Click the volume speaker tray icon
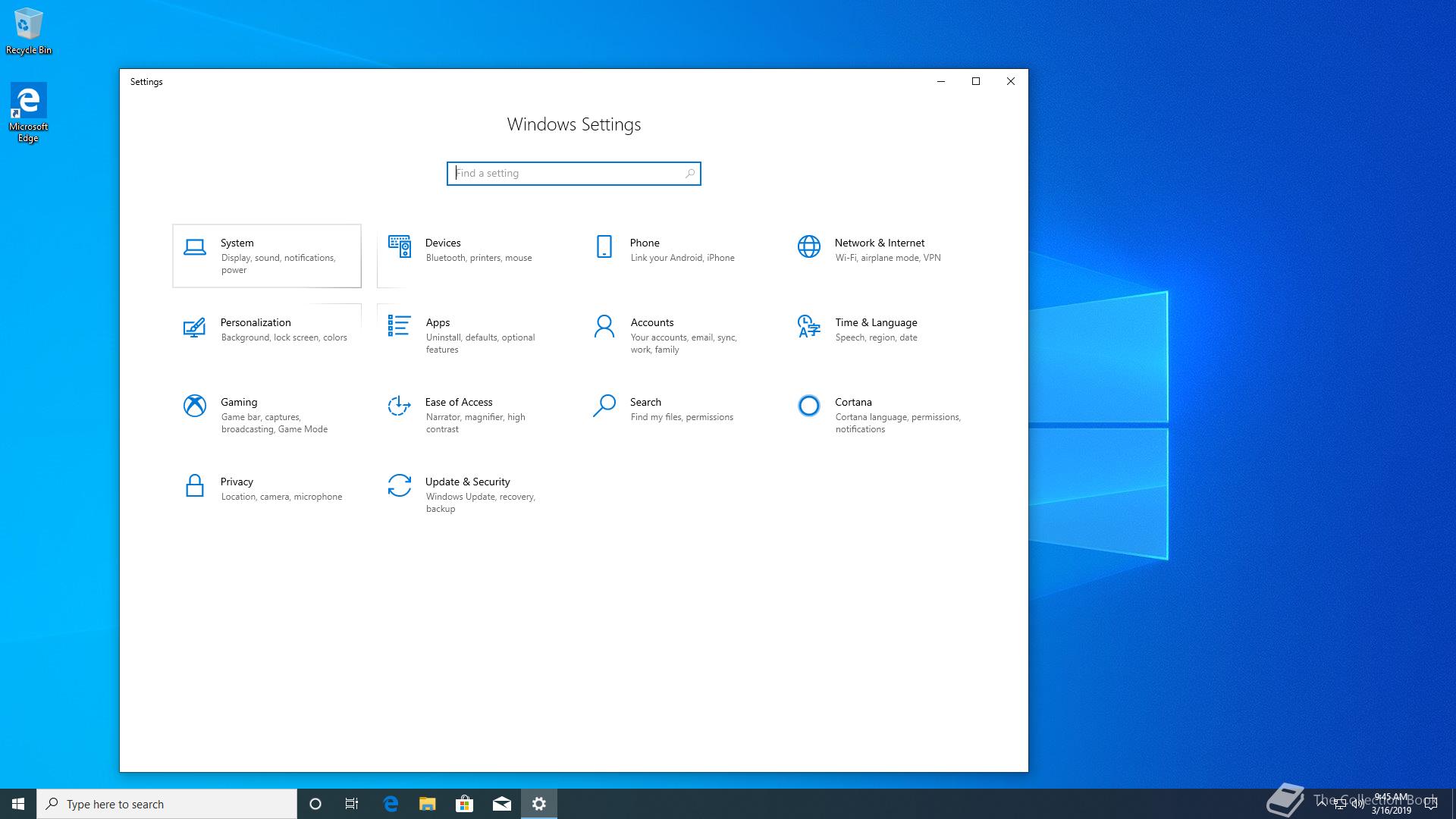Screen dimensions: 1456x819 pyautogui.click(x=1357, y=804)
